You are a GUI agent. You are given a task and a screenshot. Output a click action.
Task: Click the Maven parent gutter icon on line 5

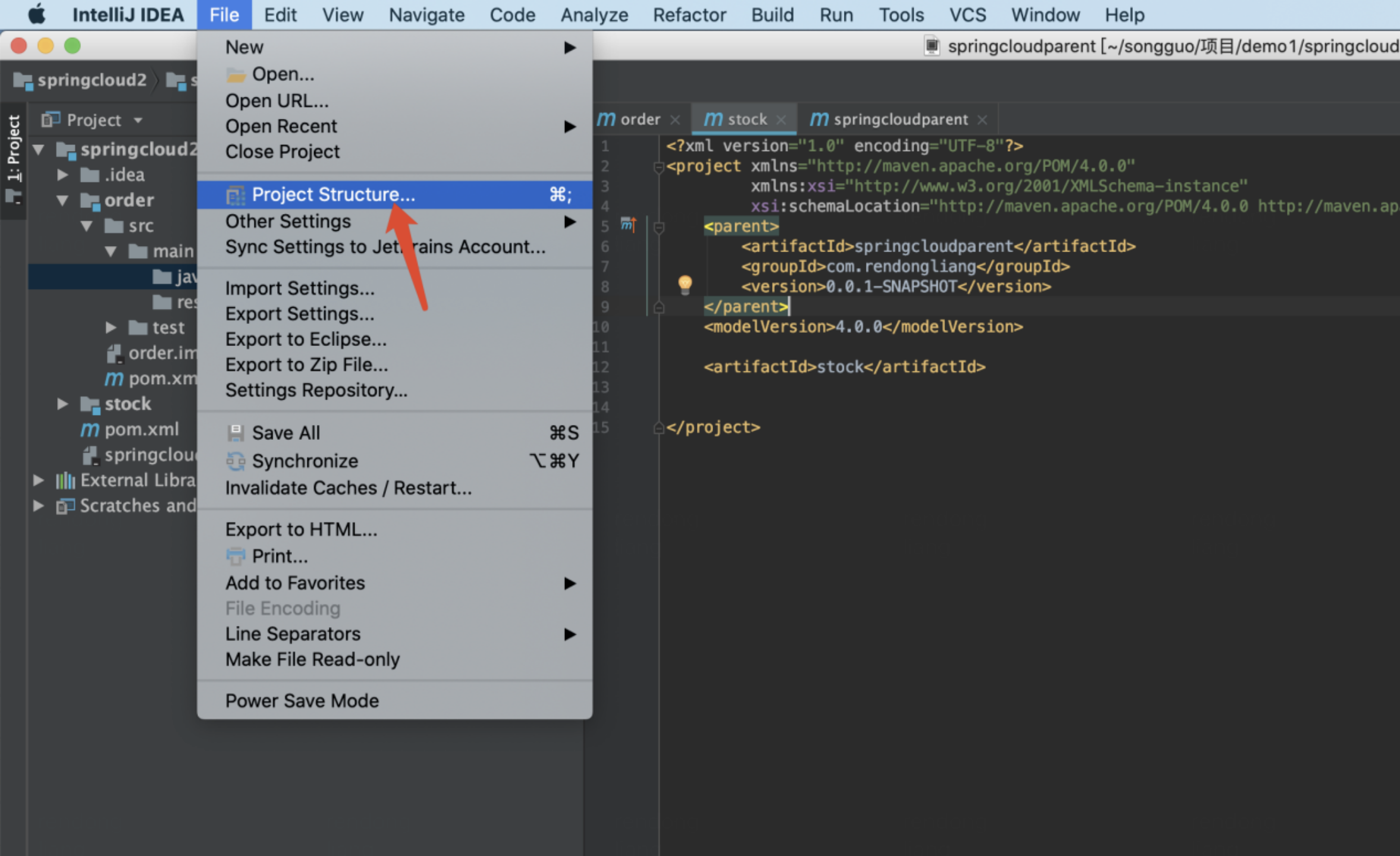coord(628,225)
